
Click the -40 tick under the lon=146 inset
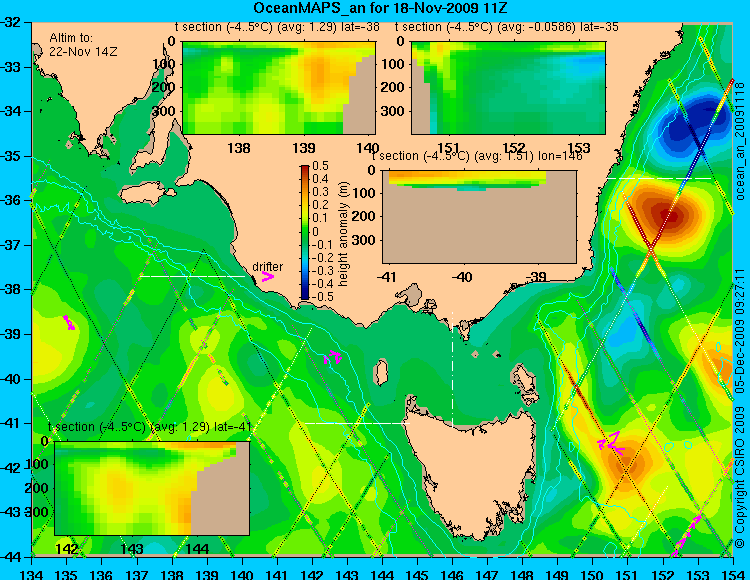(462, 277)
